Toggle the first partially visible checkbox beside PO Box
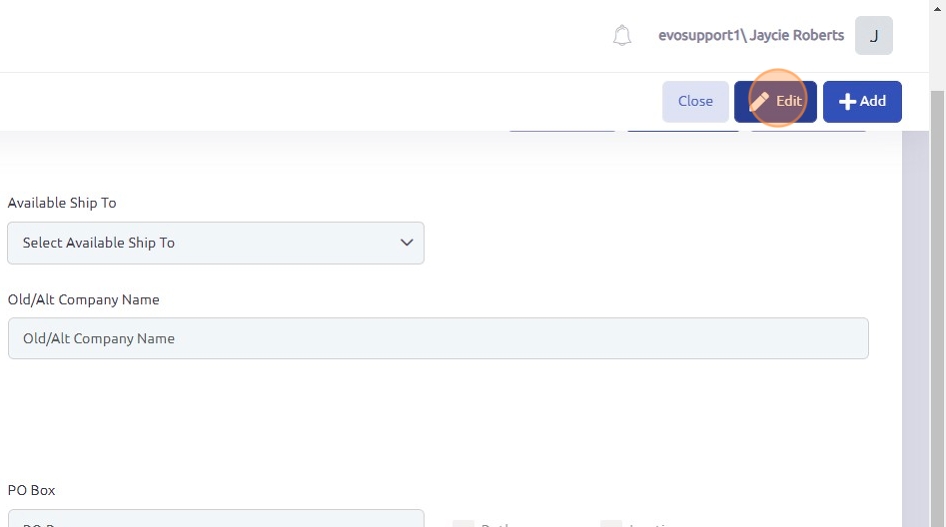Viewport: 946px width, 527px height. pos(463,523)
